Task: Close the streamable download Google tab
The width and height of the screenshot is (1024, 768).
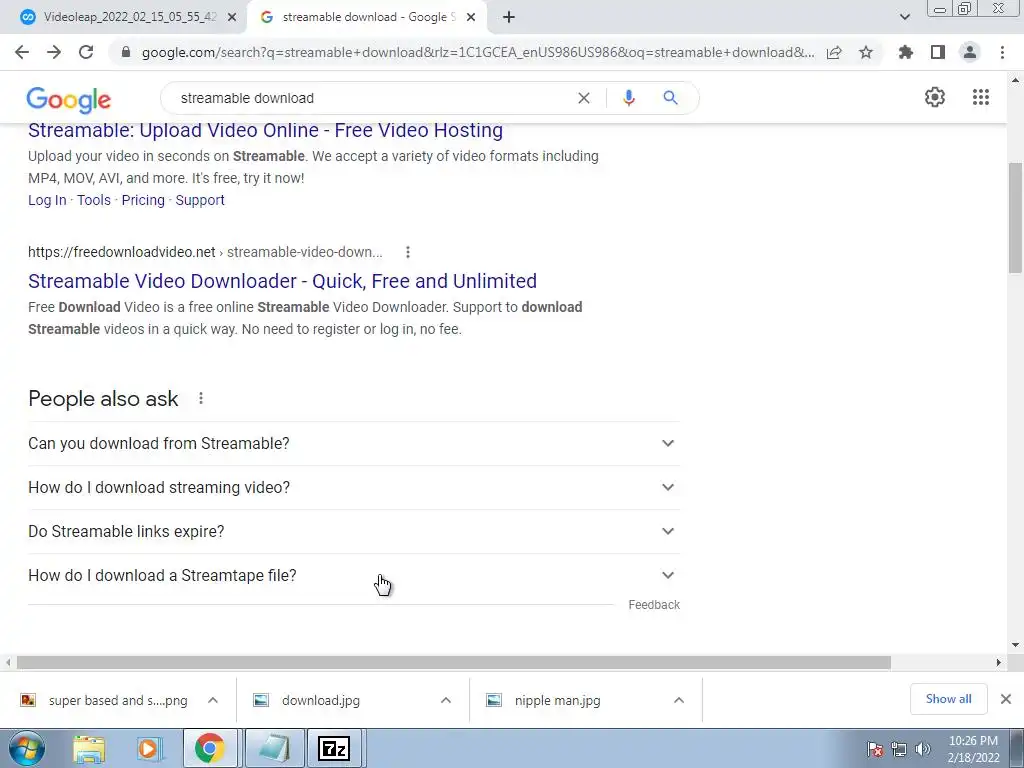Action: [x=471, y=18]
